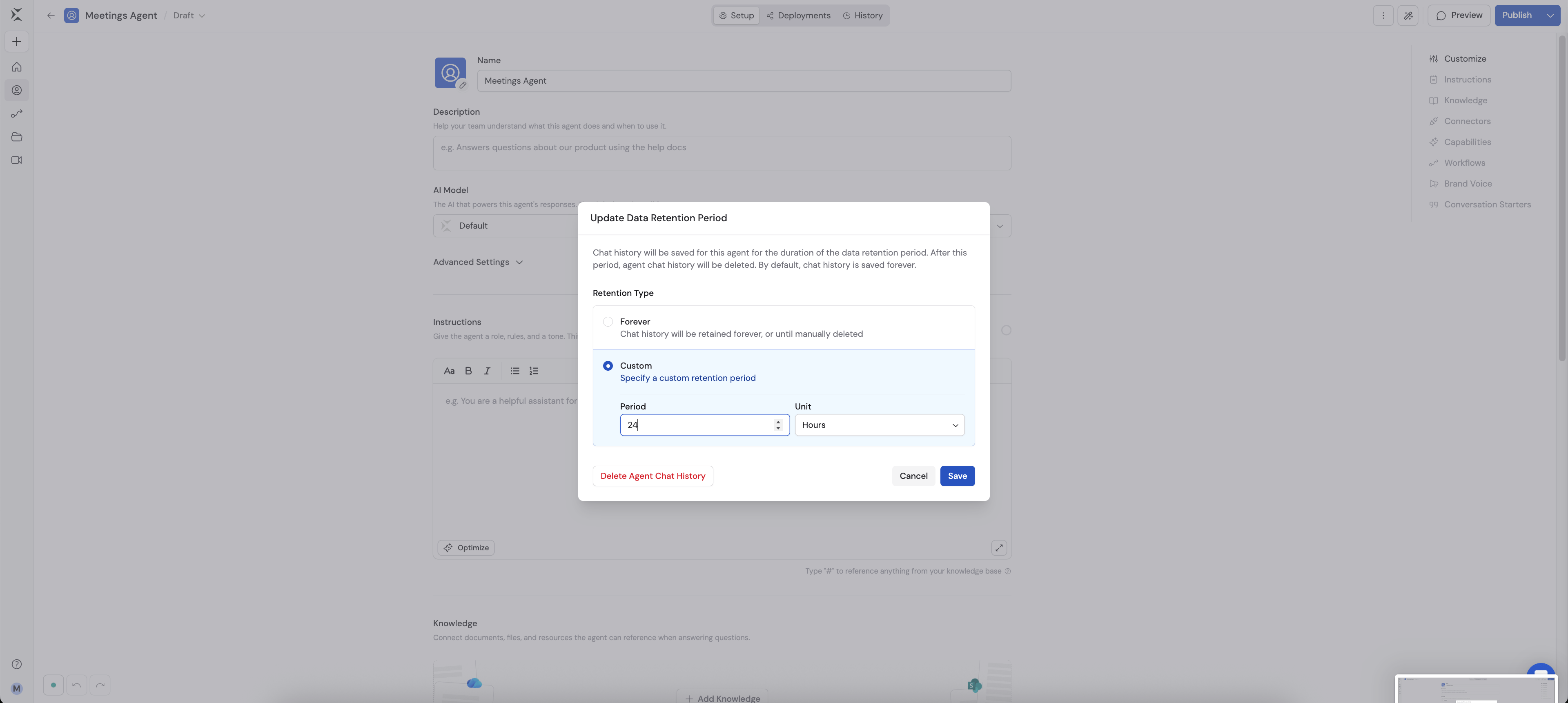Decrease the Period value with down stepper
The image size is (1568, 703).
778,428
